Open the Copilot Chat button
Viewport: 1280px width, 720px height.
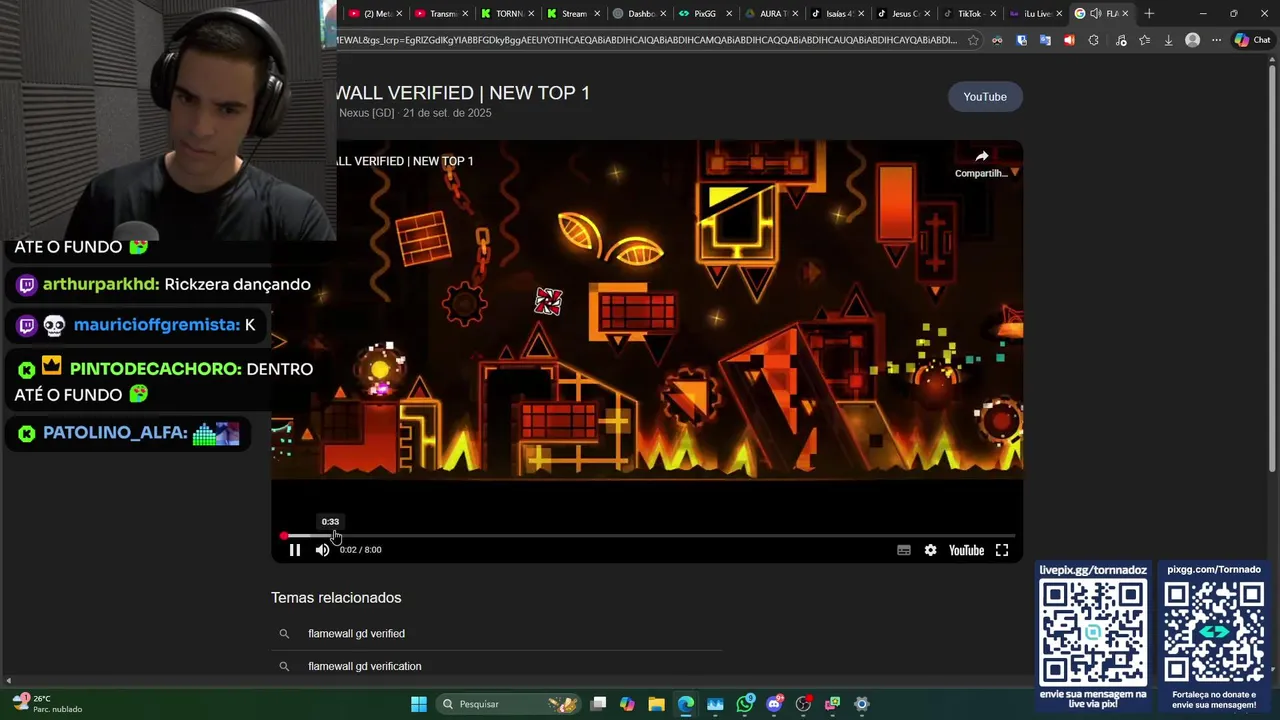pyautogui.click(x=1252, y=40)
